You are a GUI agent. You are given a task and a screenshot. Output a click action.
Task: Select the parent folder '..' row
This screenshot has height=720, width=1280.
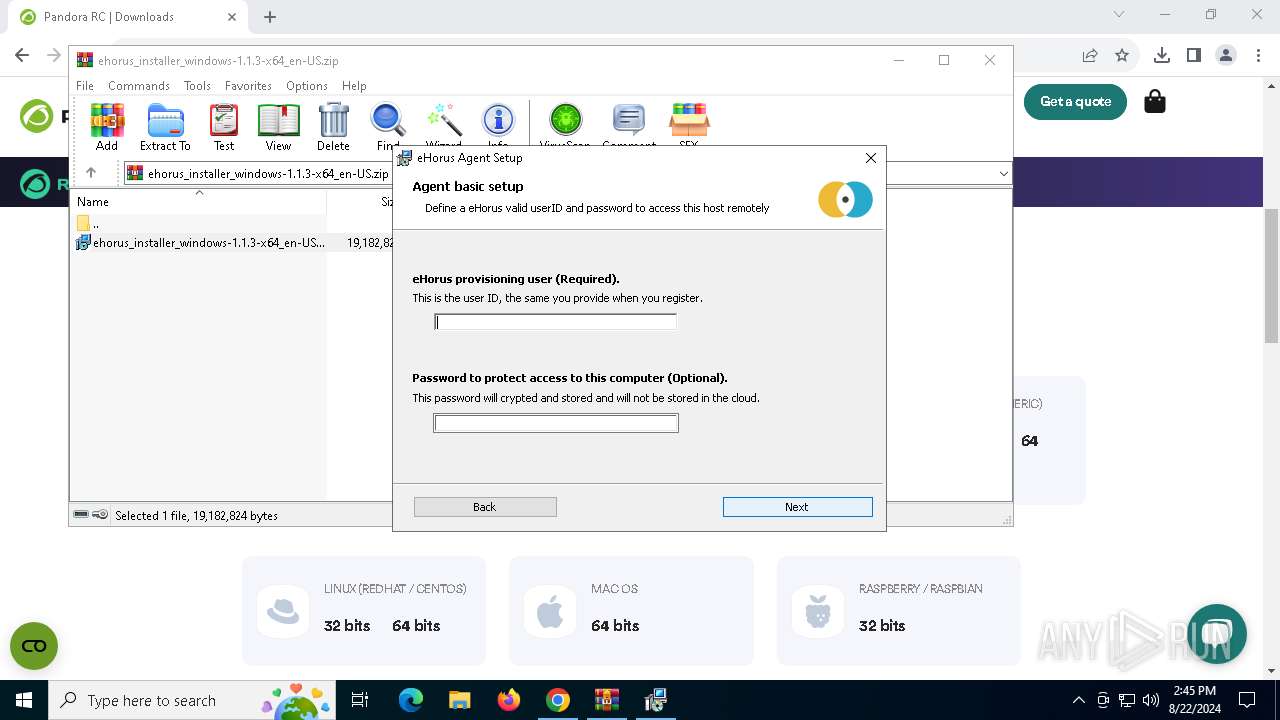click(x=88, y=223)
